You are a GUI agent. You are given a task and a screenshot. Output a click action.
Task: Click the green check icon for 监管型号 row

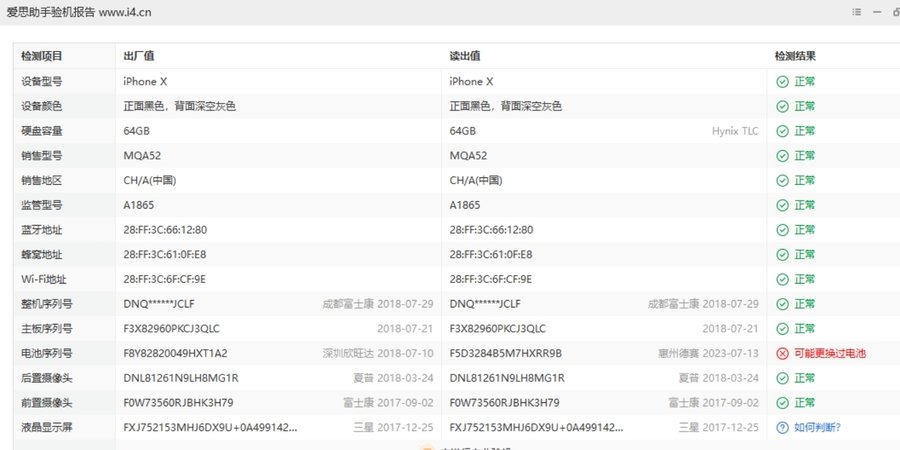(782, 205)
